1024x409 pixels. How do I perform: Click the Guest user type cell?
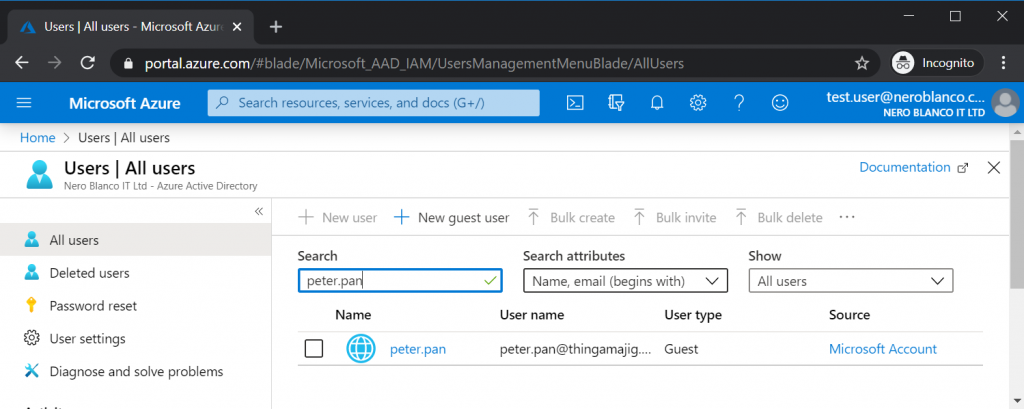coord(681,350)
